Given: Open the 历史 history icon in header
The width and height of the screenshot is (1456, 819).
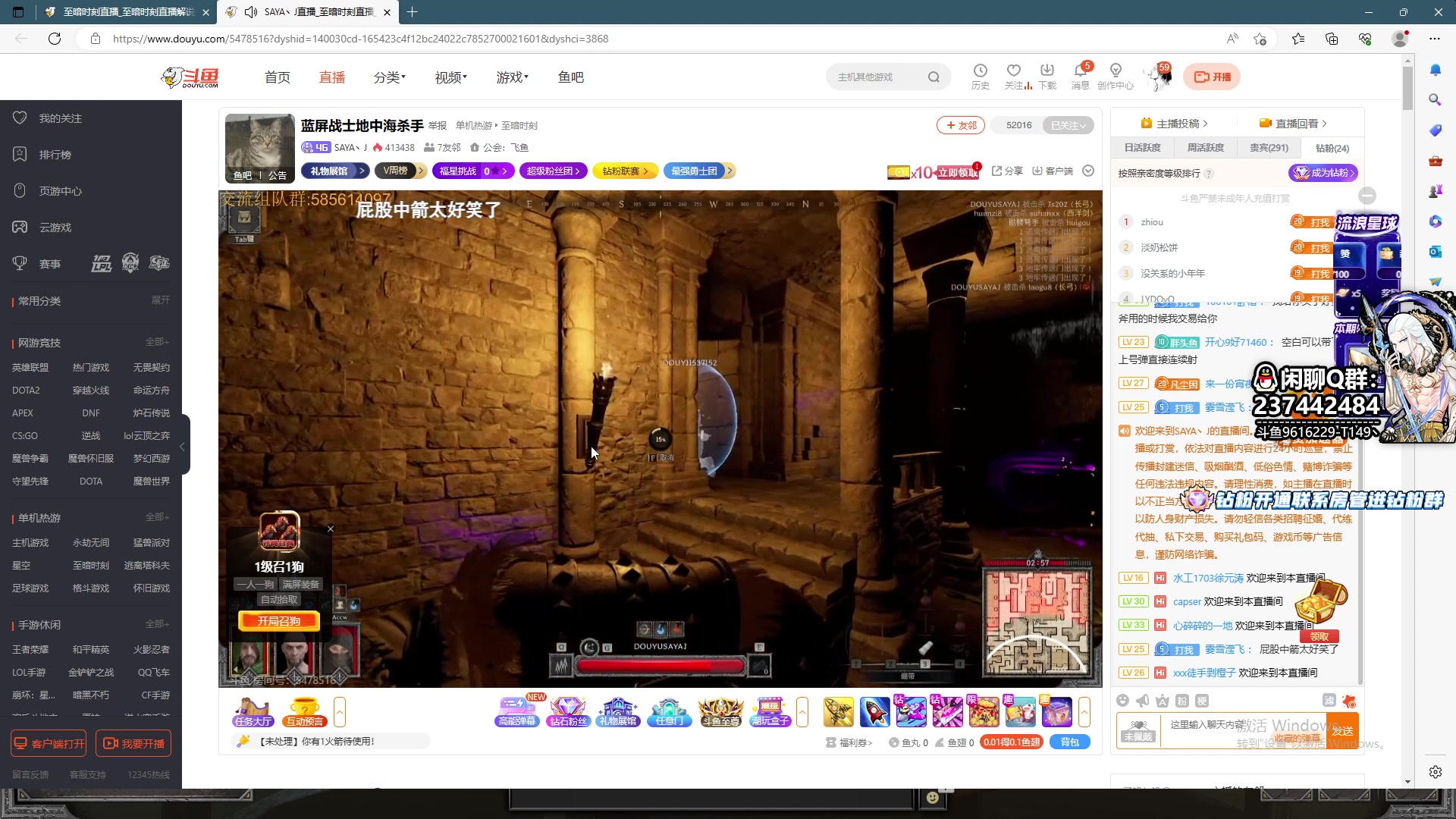Looking at the screenshot, I should (x=980, y=76).
